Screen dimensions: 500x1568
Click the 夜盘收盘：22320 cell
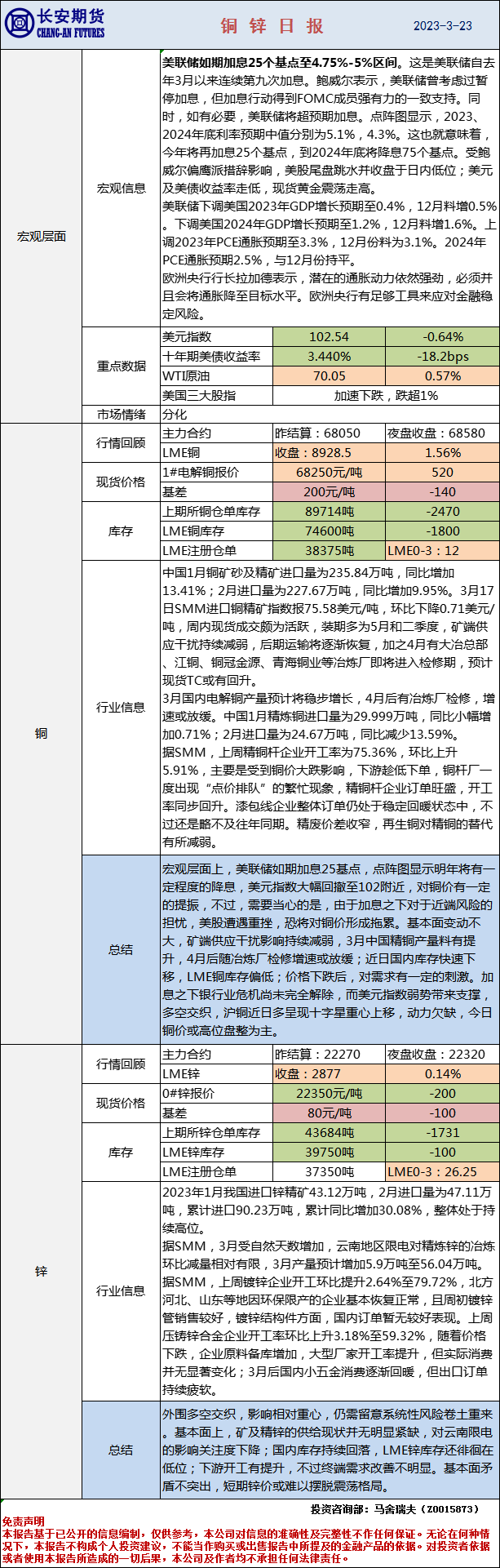[x=442, y=1054]
